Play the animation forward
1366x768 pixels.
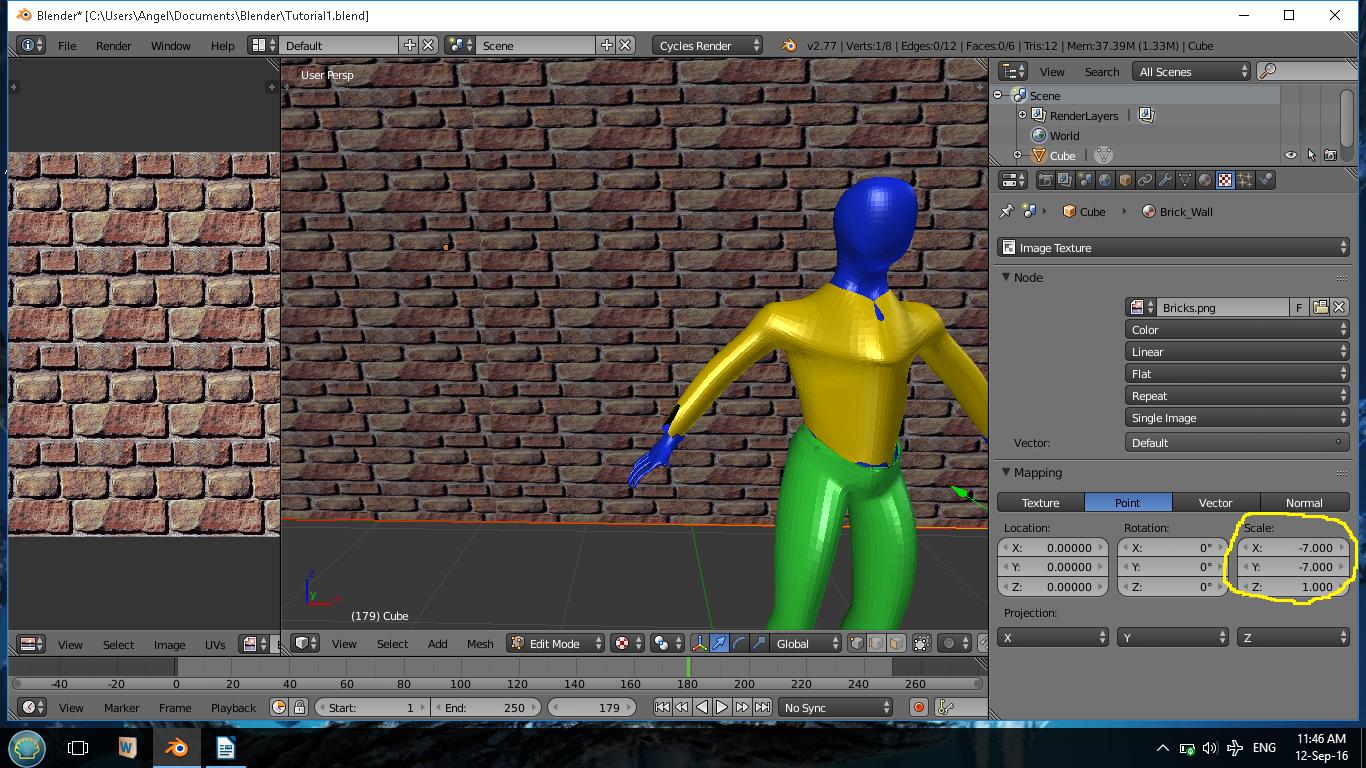(x=722, y=708)
